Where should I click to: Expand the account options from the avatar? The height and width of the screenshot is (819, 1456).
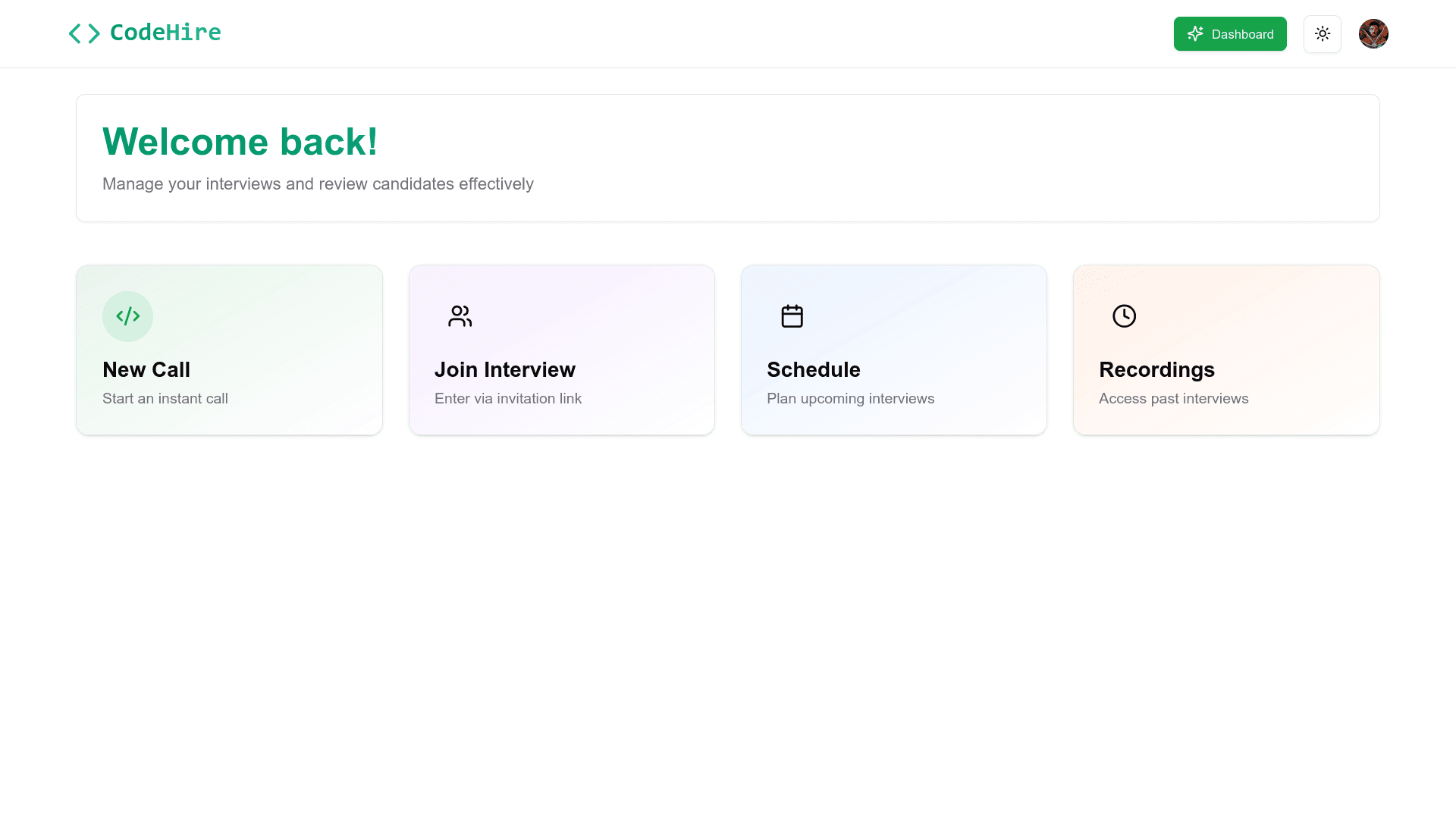(1373, 33)
